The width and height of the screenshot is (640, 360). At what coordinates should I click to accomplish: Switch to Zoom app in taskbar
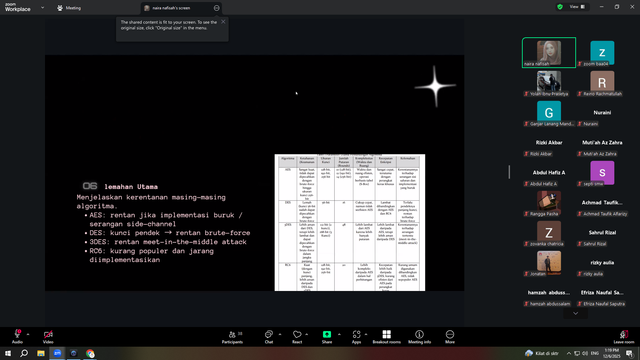(57, 353)
